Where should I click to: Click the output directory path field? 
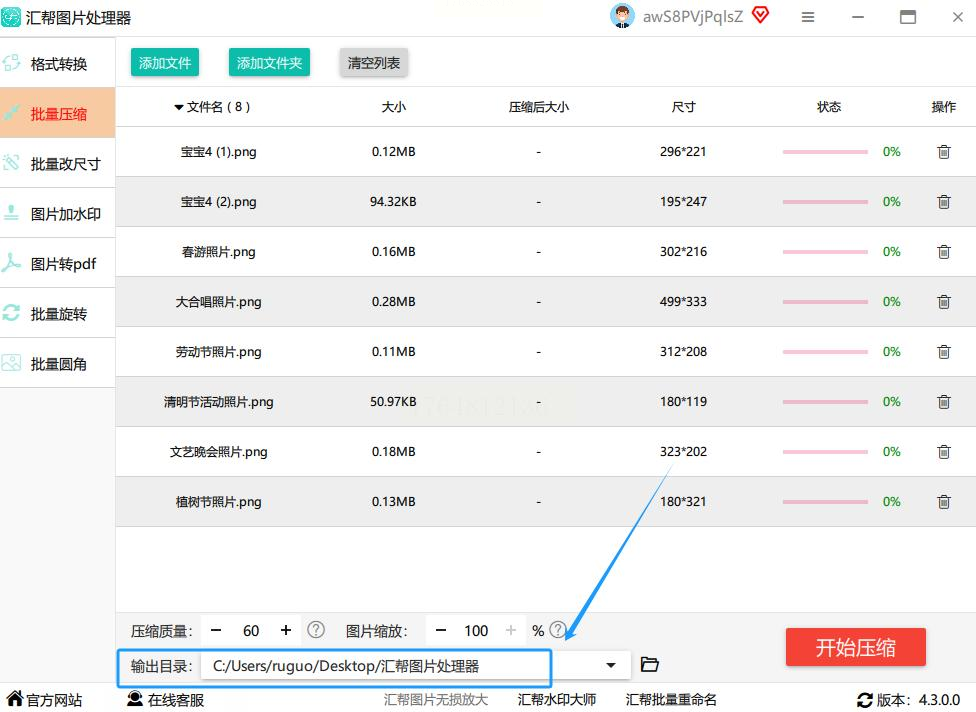(380, 666)
